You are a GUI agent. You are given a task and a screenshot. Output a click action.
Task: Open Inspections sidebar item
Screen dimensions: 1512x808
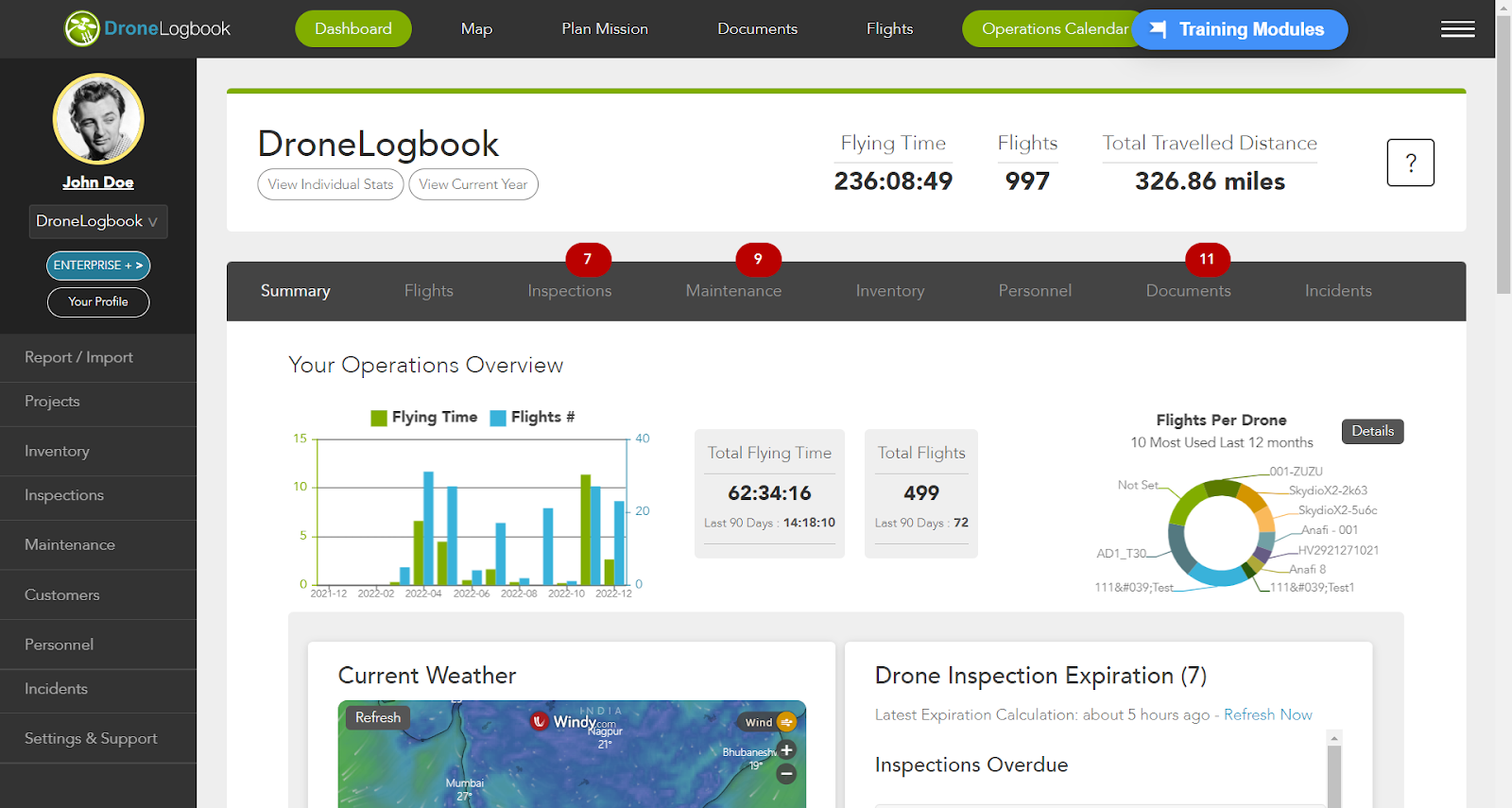coord(98,495)
